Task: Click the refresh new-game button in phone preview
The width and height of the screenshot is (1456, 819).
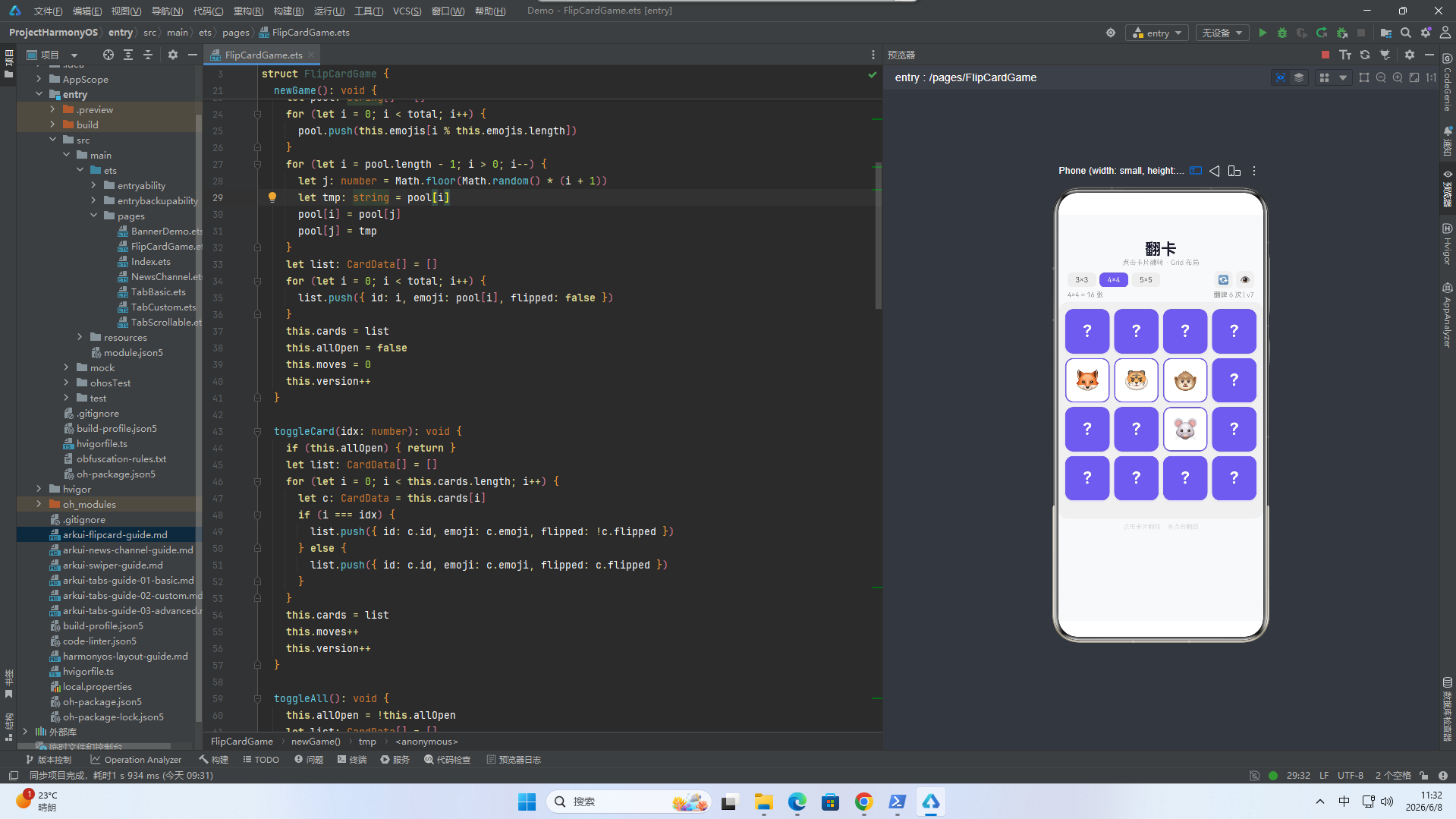Action: point(1223,280)
